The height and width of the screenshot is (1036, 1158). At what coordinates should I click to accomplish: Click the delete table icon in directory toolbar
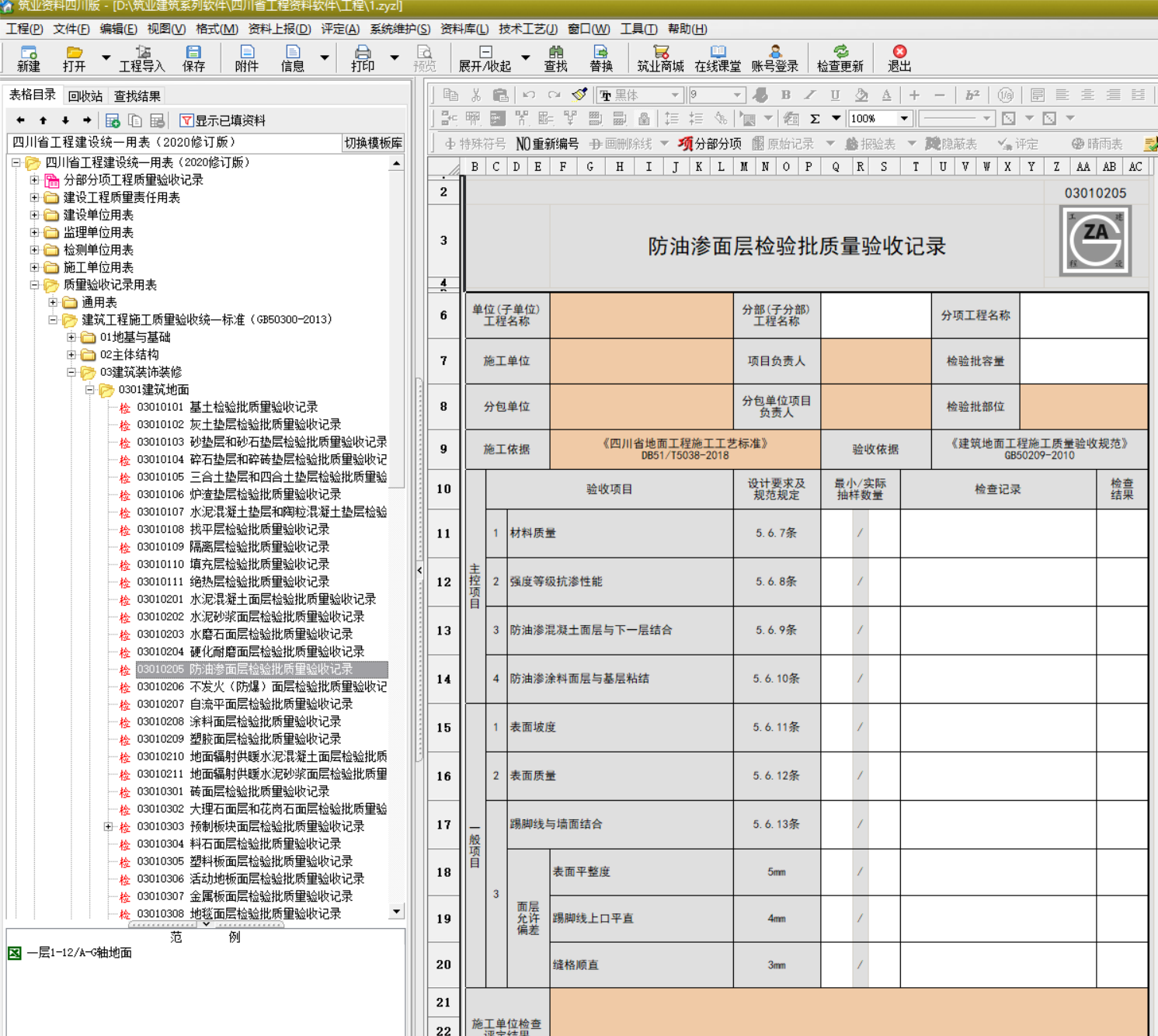pyautogui.click(x=158, y=120)
